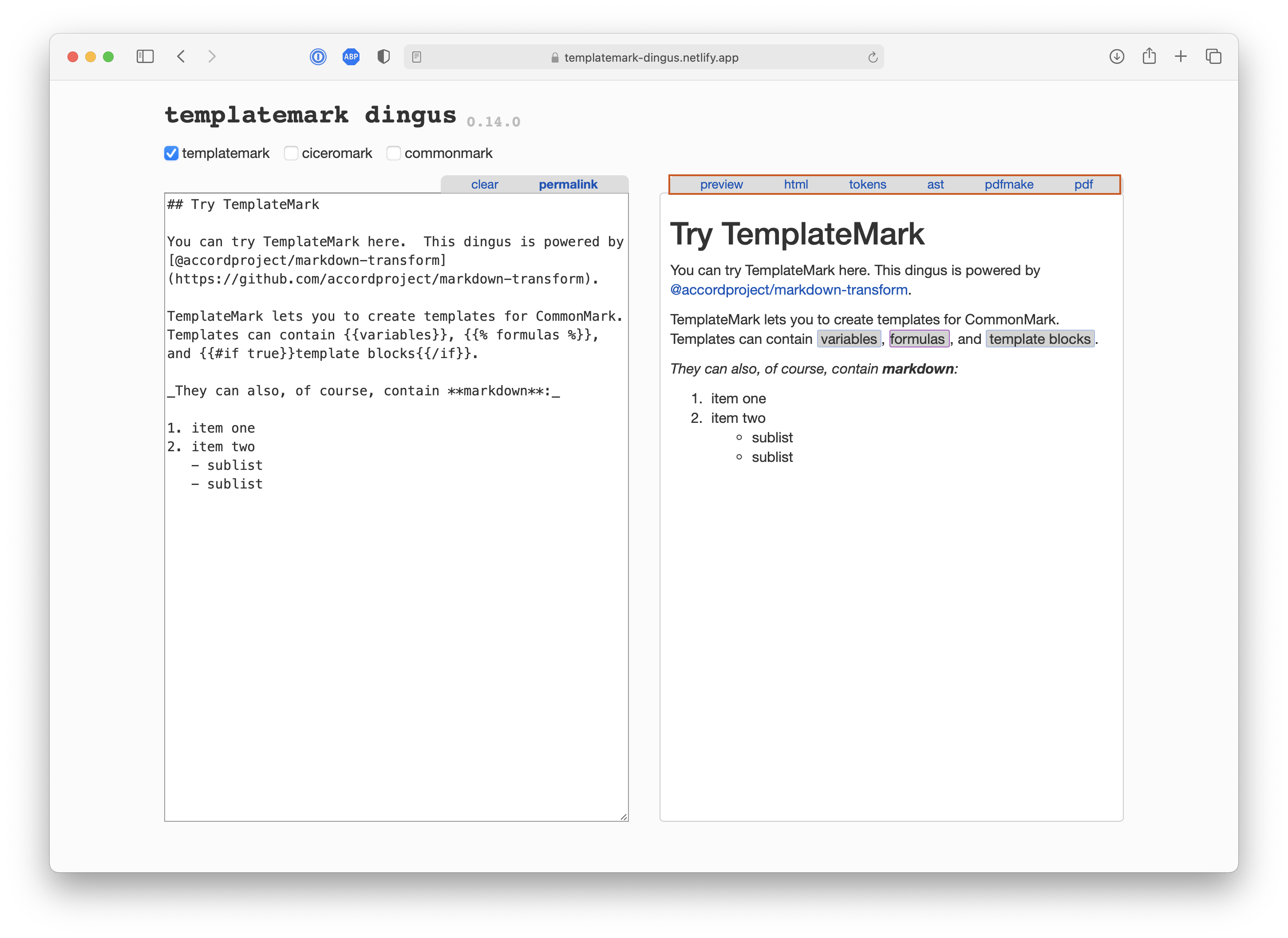The image size is (1288, 938).
Task: Switch to the ast tab
Action: click(935, 185)
